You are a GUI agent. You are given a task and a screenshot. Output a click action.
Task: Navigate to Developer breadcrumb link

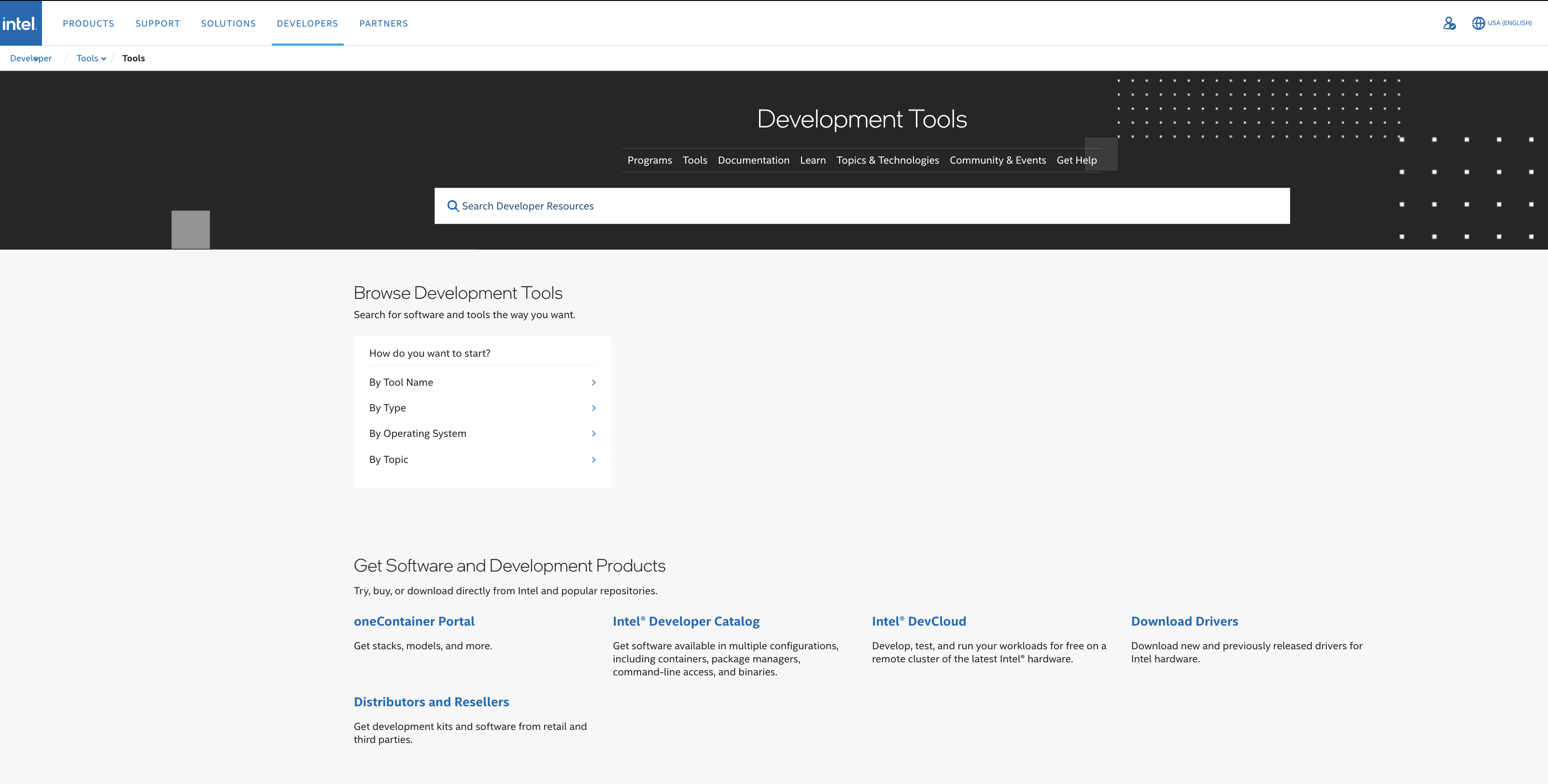point(30,57)
